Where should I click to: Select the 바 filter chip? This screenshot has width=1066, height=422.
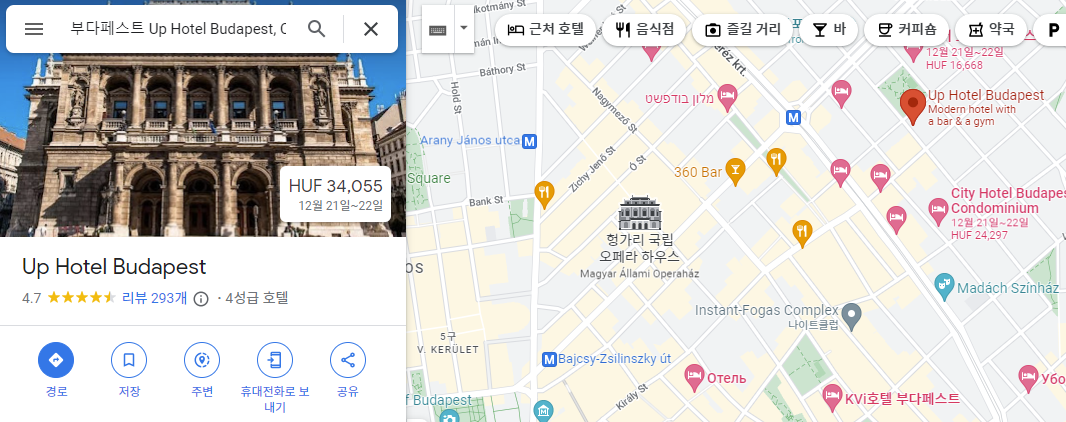tap(829, 30)
